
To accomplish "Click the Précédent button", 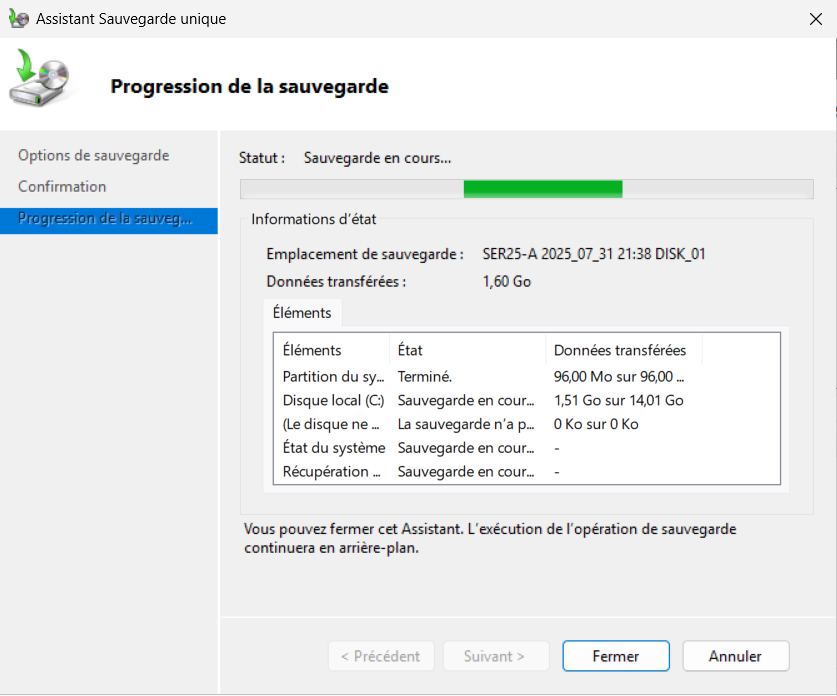I will [381, 656].
